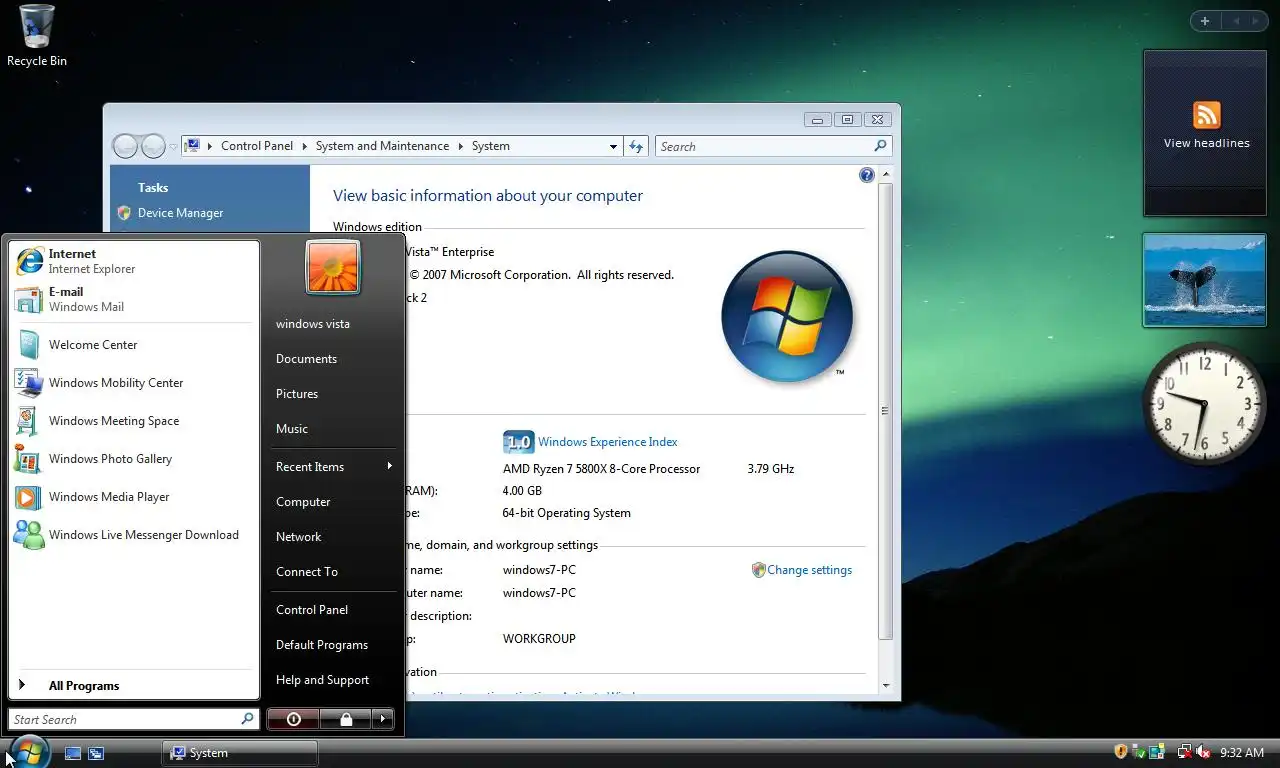Go back using the Back navigation button
This screenshot has height=768, width=1280.
tap(125, 146)
